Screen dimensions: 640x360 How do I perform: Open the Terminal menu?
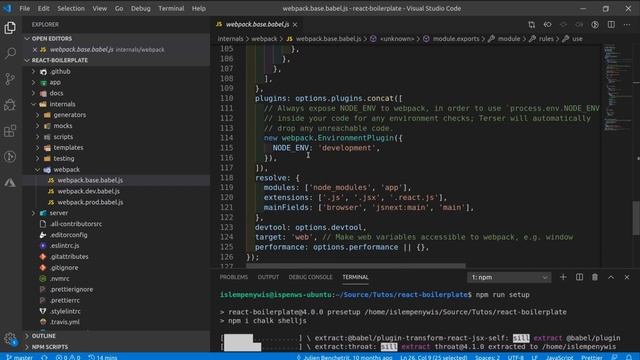pyautogui.click(x=171, y=8)
